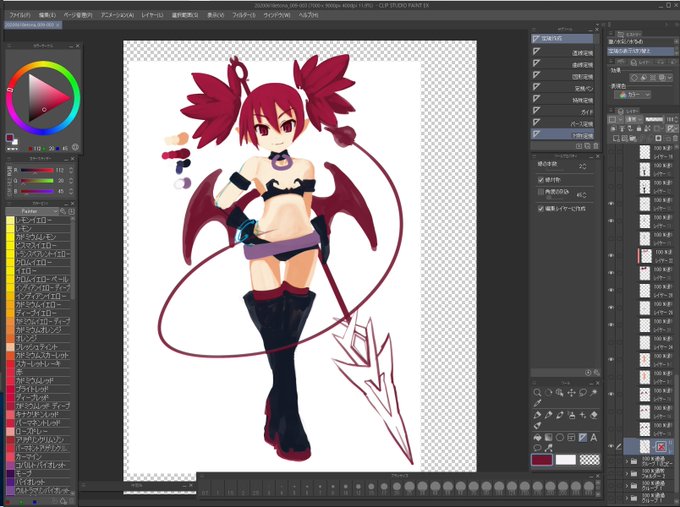Viewport: 680px width, 507px height.
Task: Select the 定規ペン sub tool
Action: (562, 88)
